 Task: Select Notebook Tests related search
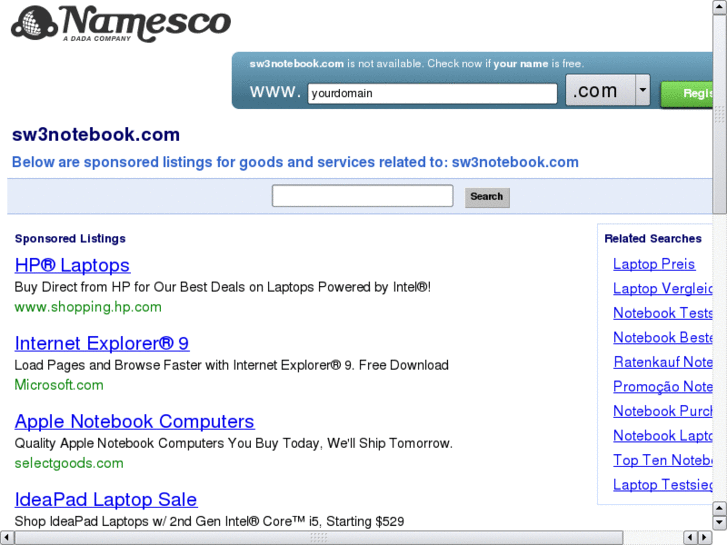pyautogui.click(x=663, y=313)
